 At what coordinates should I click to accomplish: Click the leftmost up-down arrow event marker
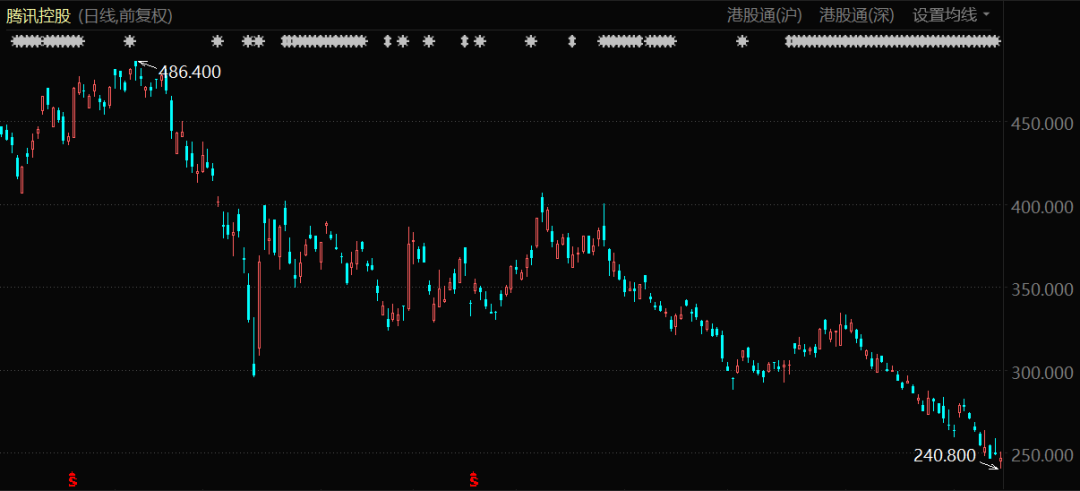tap(388, 41)
